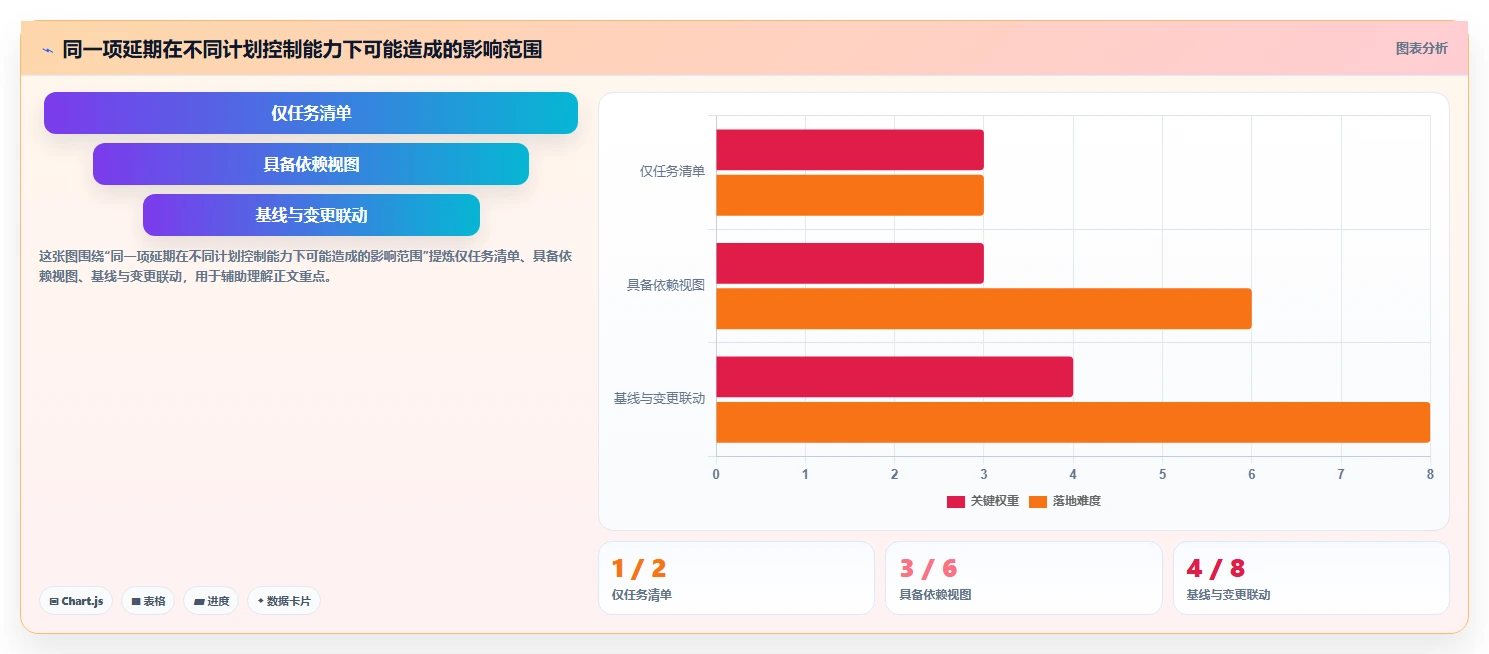Click the description paragraph under the funnel

click(x=306, y=266)
